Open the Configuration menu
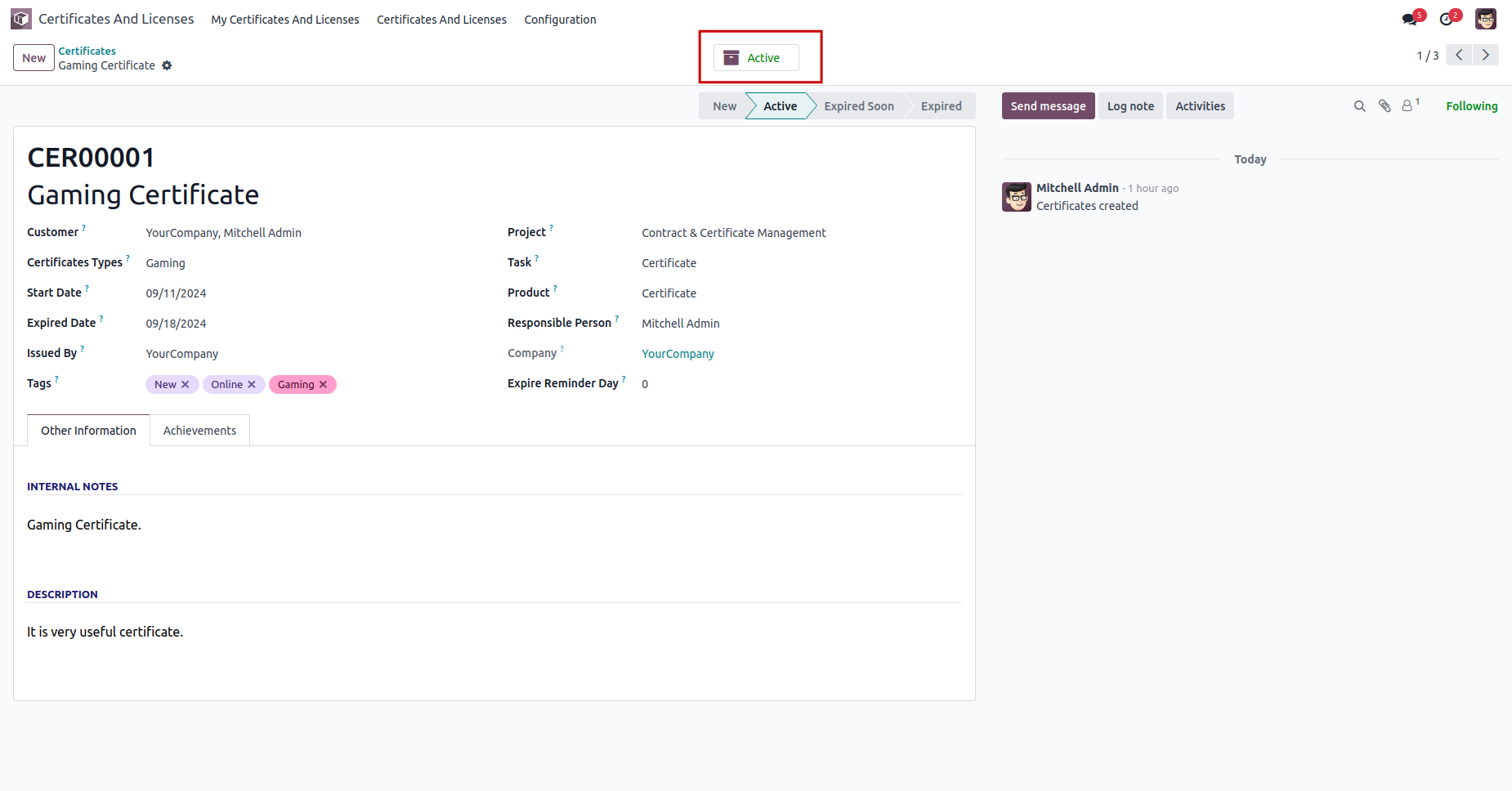Viewport: 1512px width, 791px height. coord(560,20)
